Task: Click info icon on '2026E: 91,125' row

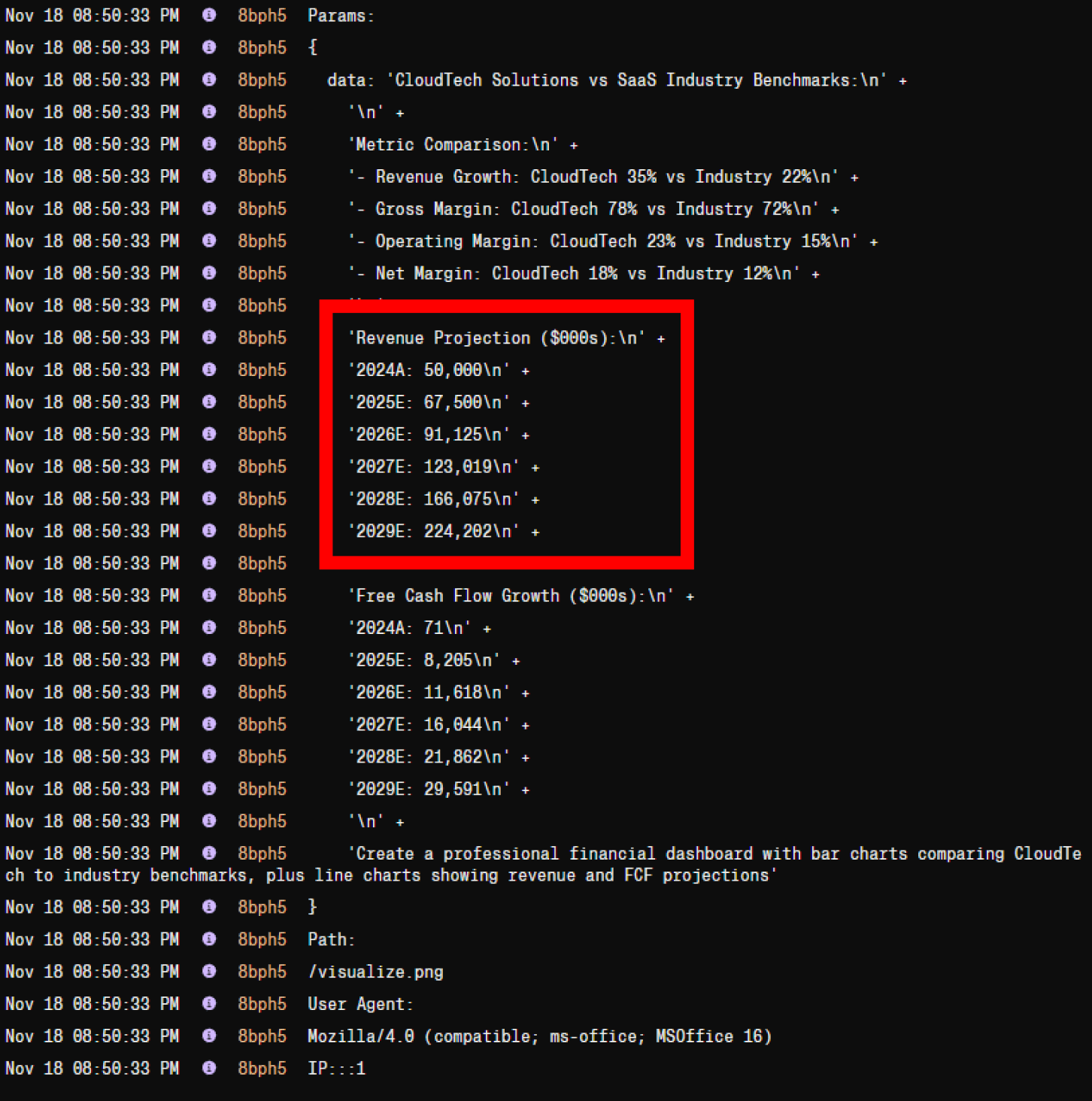Action: tap(209, 434)
